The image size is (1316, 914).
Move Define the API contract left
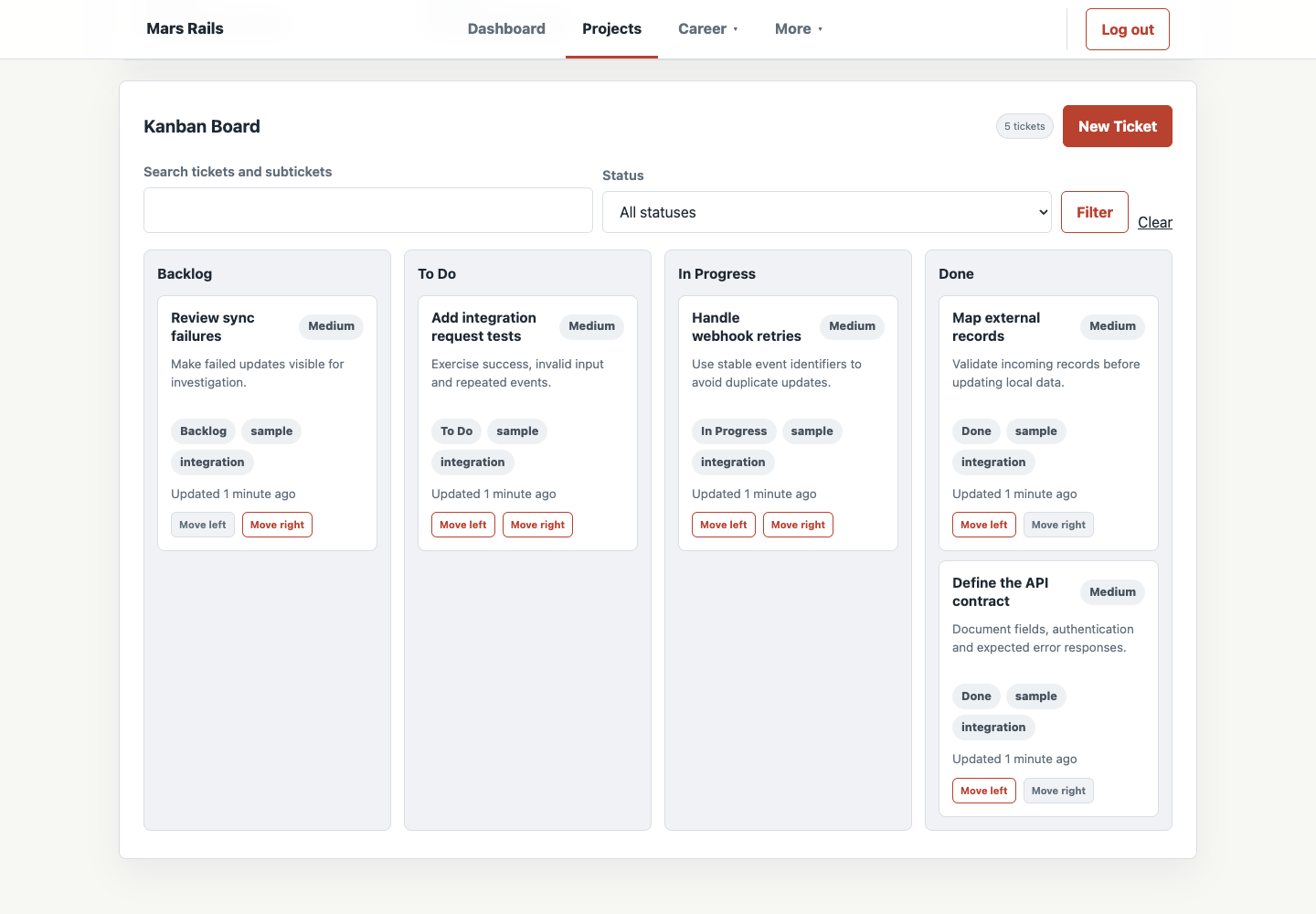(x=984, y=791)
